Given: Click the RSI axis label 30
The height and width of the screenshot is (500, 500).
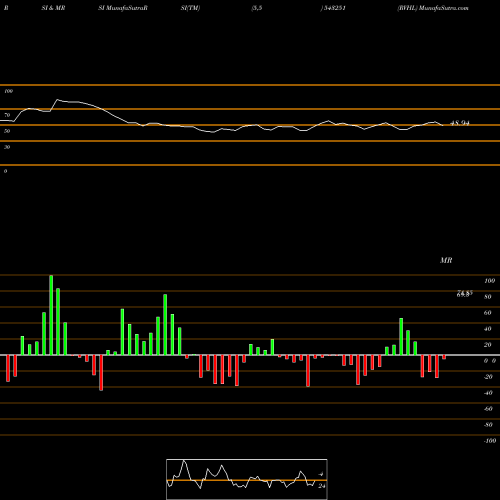Looking at the screenshot, I should 7,147.
